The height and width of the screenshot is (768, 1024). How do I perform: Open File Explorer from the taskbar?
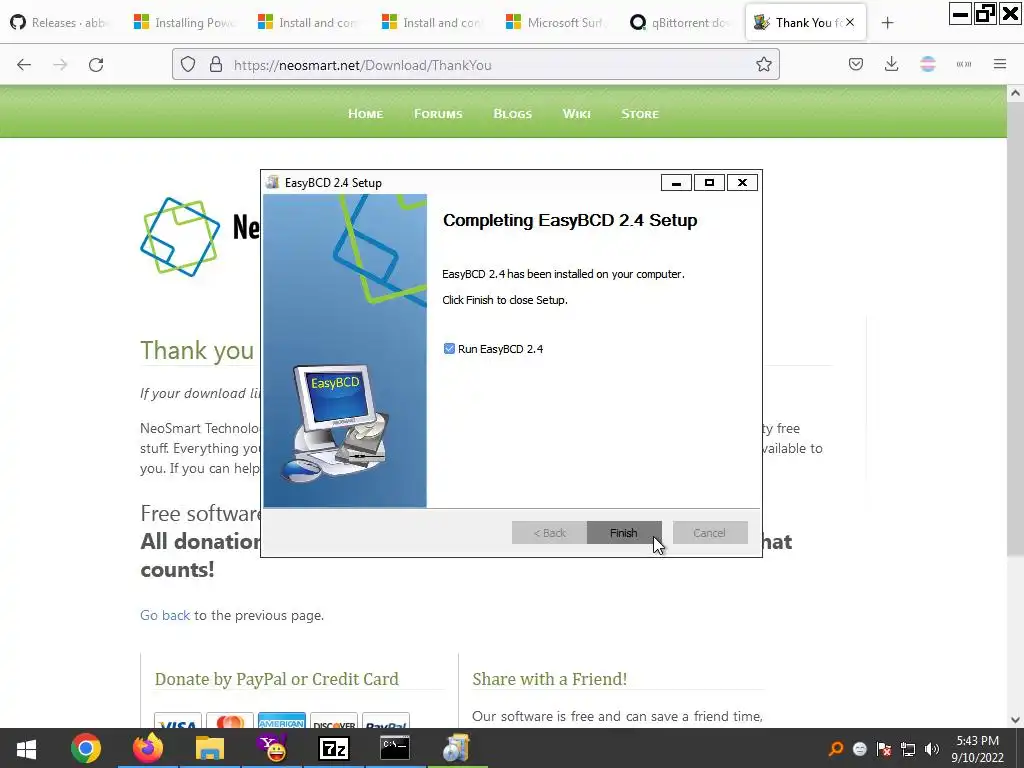(x=210, y=748)
